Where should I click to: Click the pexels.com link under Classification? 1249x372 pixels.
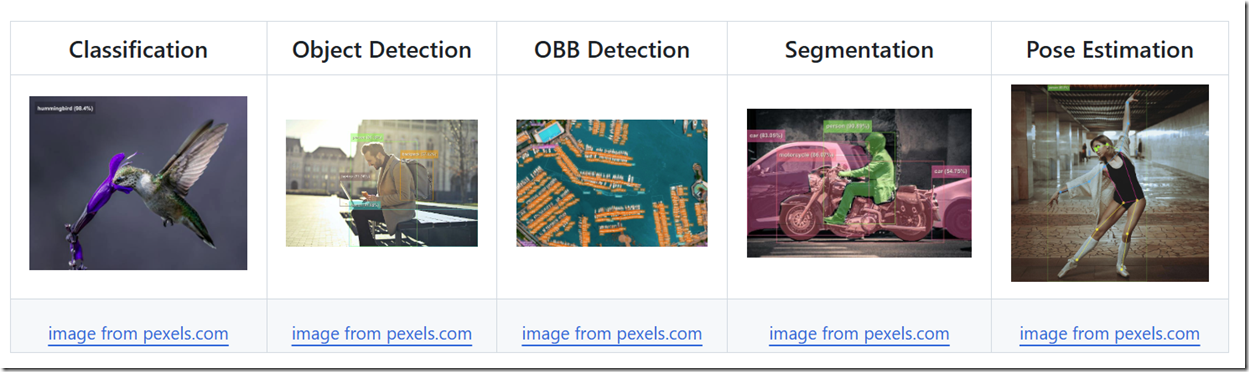138,334
